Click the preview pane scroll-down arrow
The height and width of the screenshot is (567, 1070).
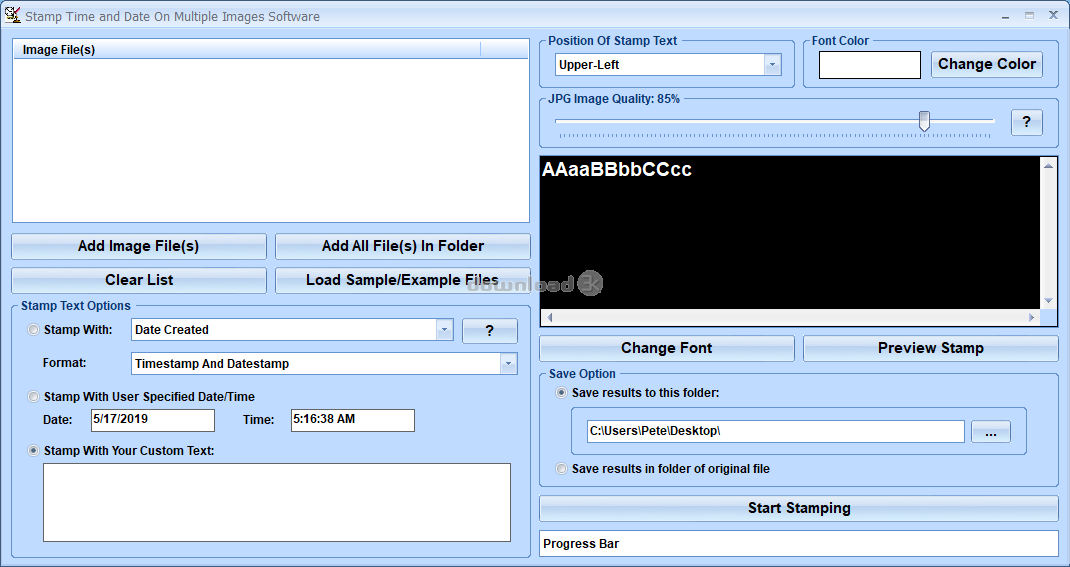click(x=1049, y=301)
